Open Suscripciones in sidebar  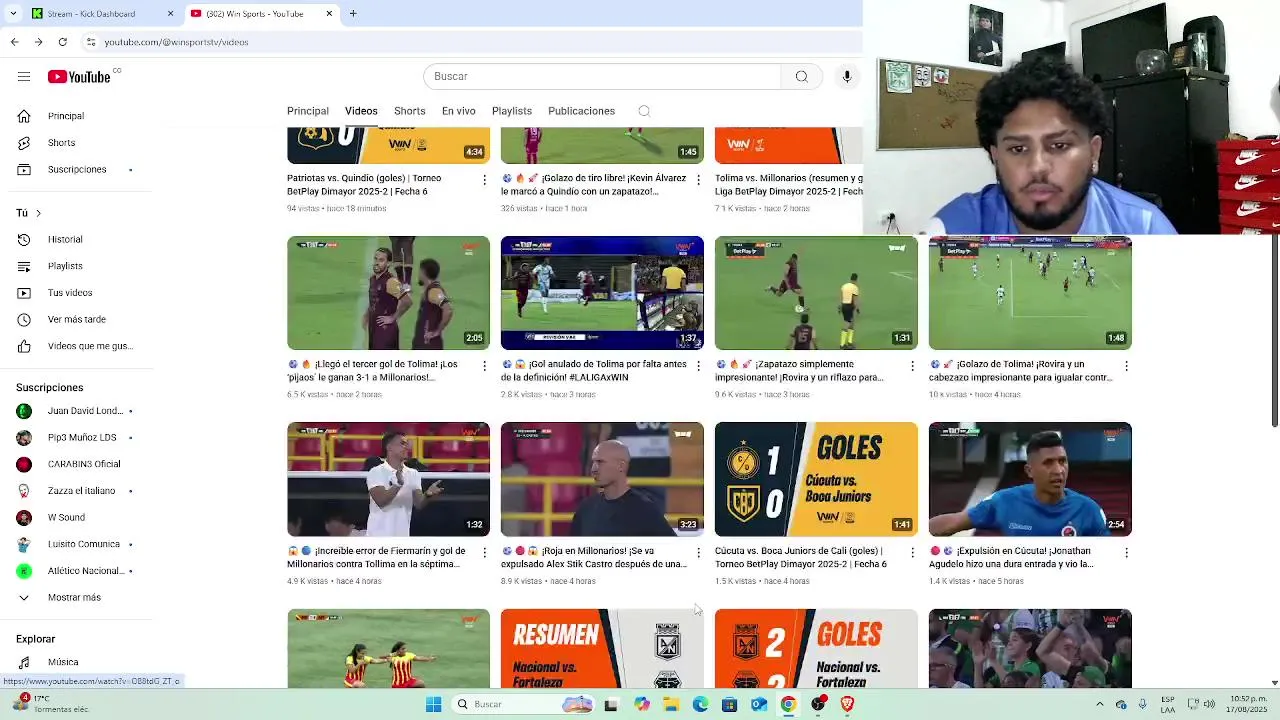(x=76, y=170)
